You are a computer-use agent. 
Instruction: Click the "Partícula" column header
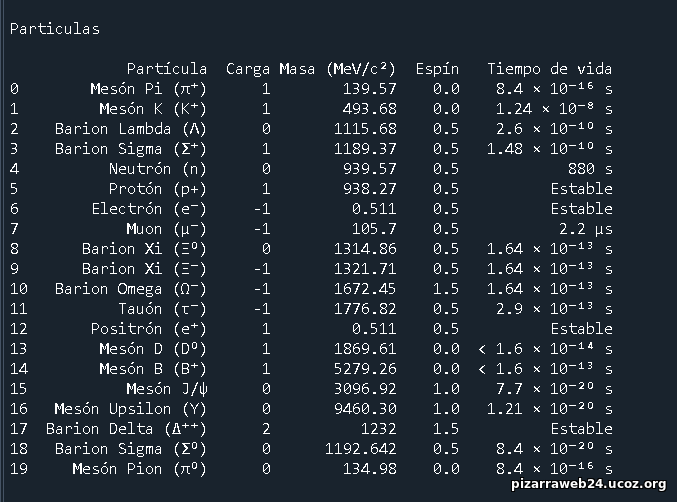(x=166, y=69)
